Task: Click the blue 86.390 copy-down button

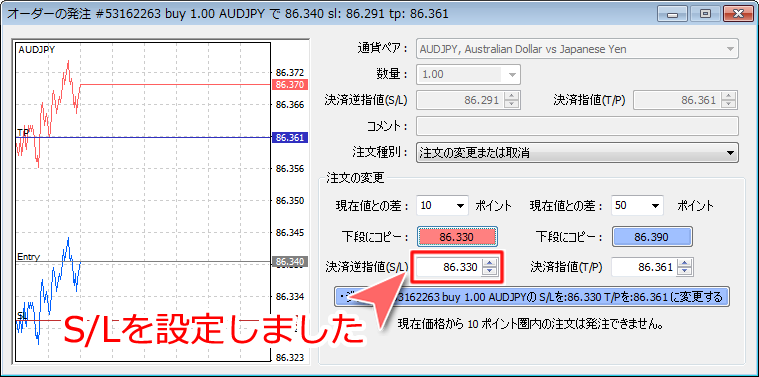Action: pos(653,237)
